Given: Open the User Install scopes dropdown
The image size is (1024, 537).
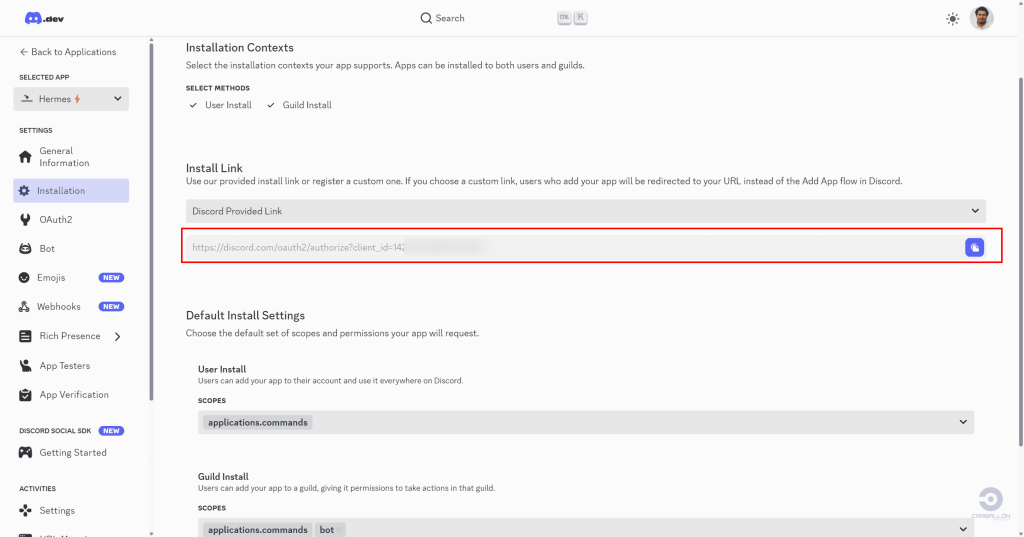Looking at the screenshot, I should coord(585,423).
